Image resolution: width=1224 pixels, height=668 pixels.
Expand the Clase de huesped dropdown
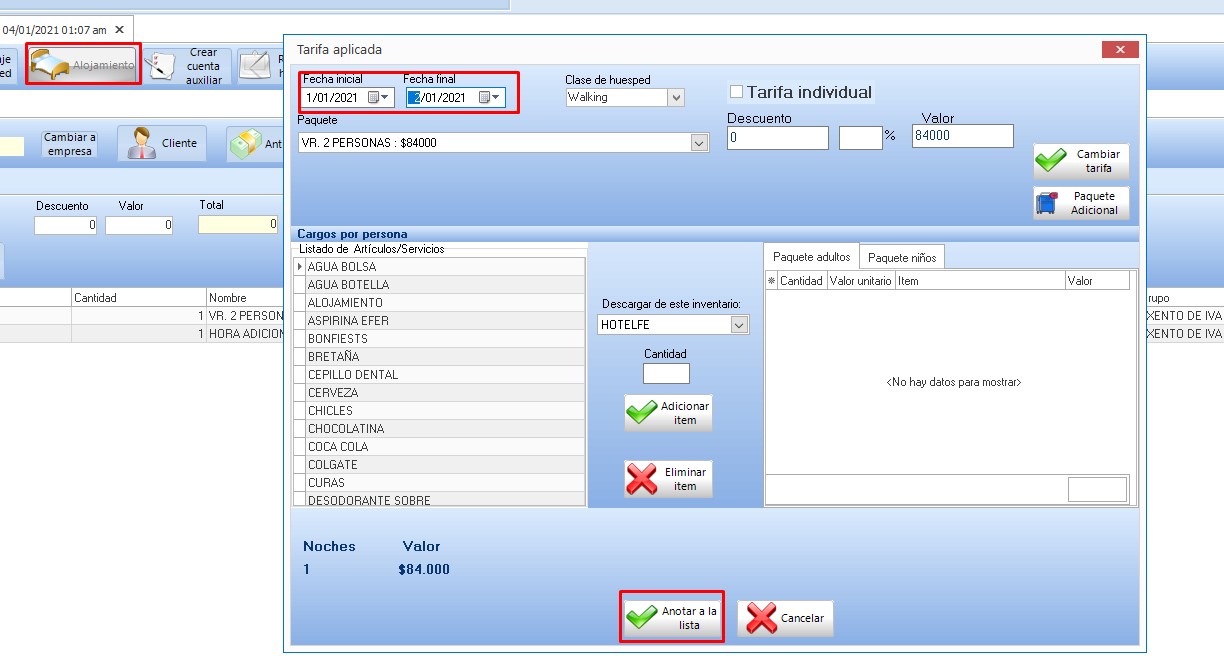pos(676,97)
